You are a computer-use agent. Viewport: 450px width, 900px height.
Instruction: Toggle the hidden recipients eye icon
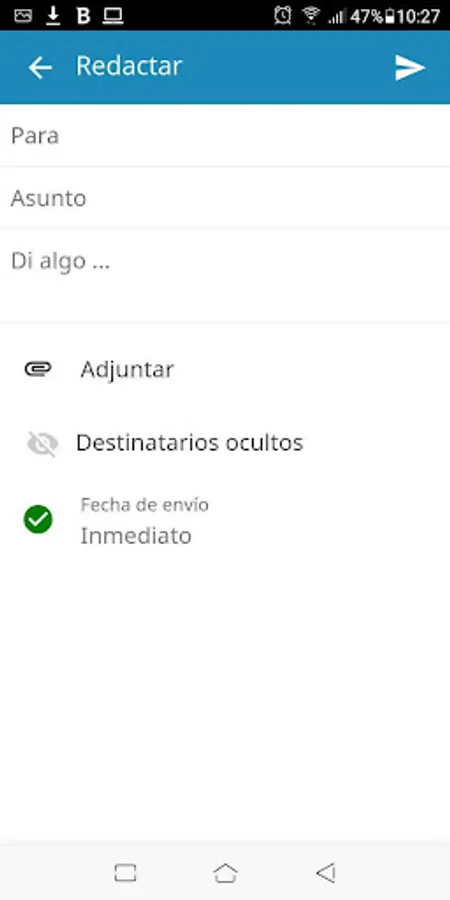point(42,444)
